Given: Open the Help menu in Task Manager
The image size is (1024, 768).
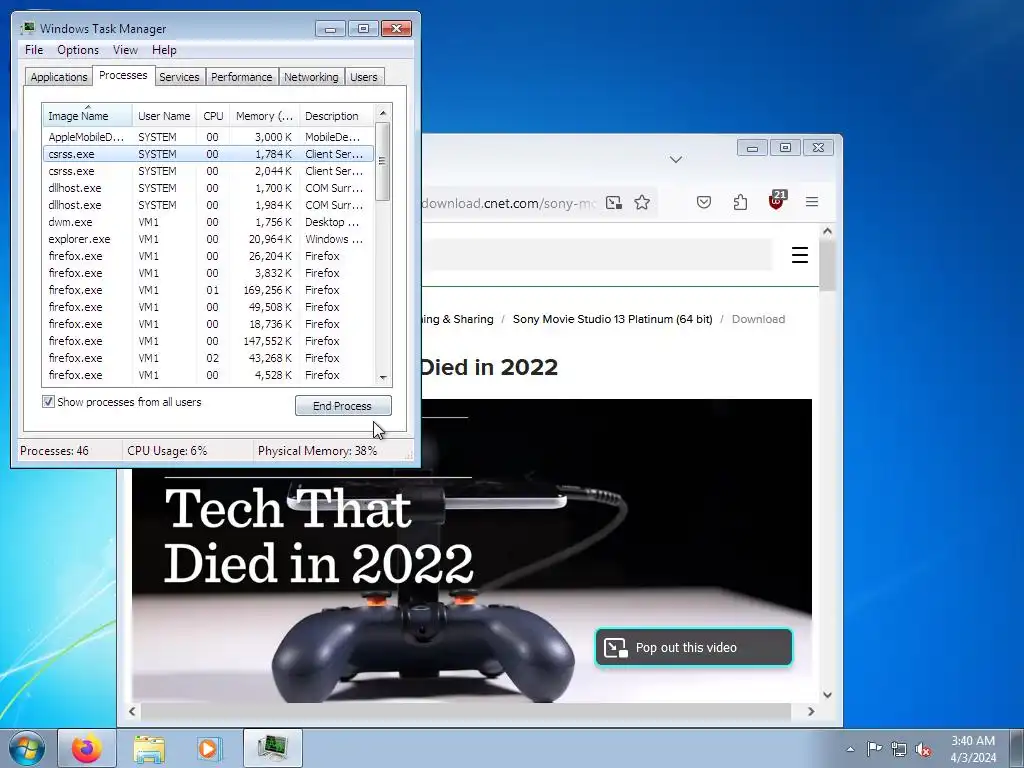Looking at the screenshot, I should 164,50.
